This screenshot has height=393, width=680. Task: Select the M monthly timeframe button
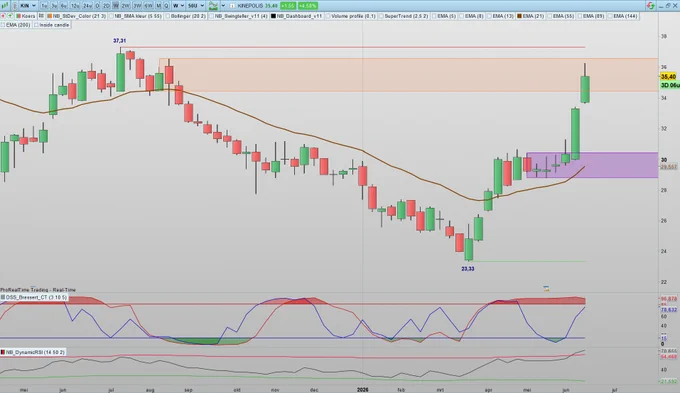pos(158,6)
